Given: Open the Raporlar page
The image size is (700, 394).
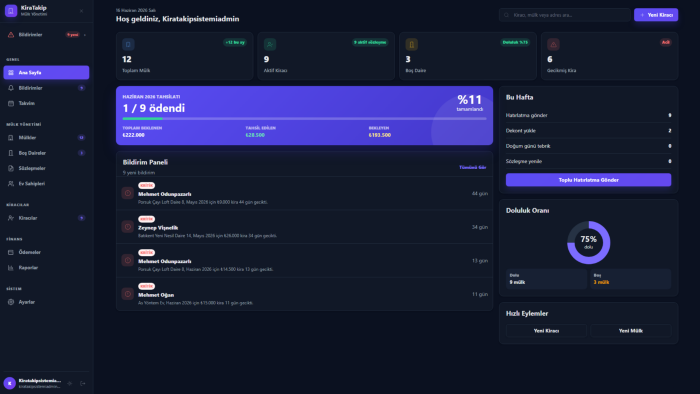Looking at the screenshot, I should (46, 268).
